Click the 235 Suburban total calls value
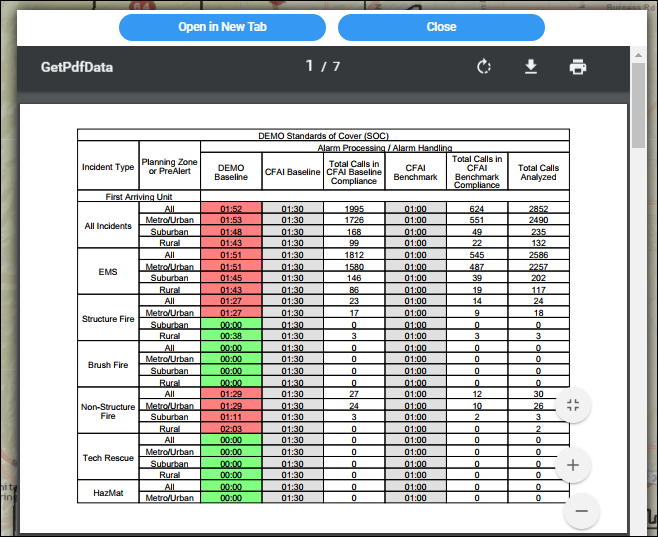The width and height of the screenshot is (658, 537). pos(538,232)
